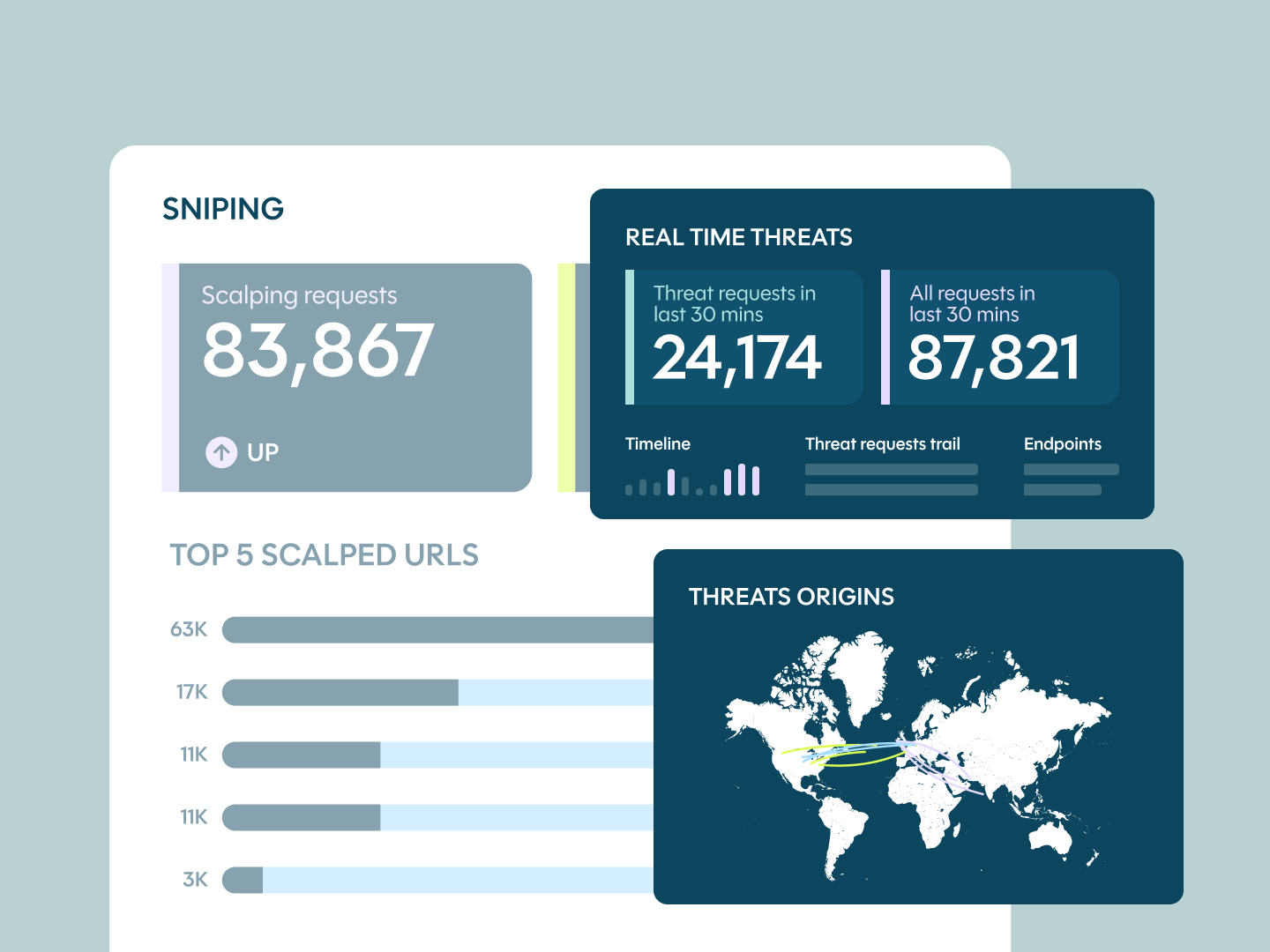Click the Timeline bar chart

point(692,480)
